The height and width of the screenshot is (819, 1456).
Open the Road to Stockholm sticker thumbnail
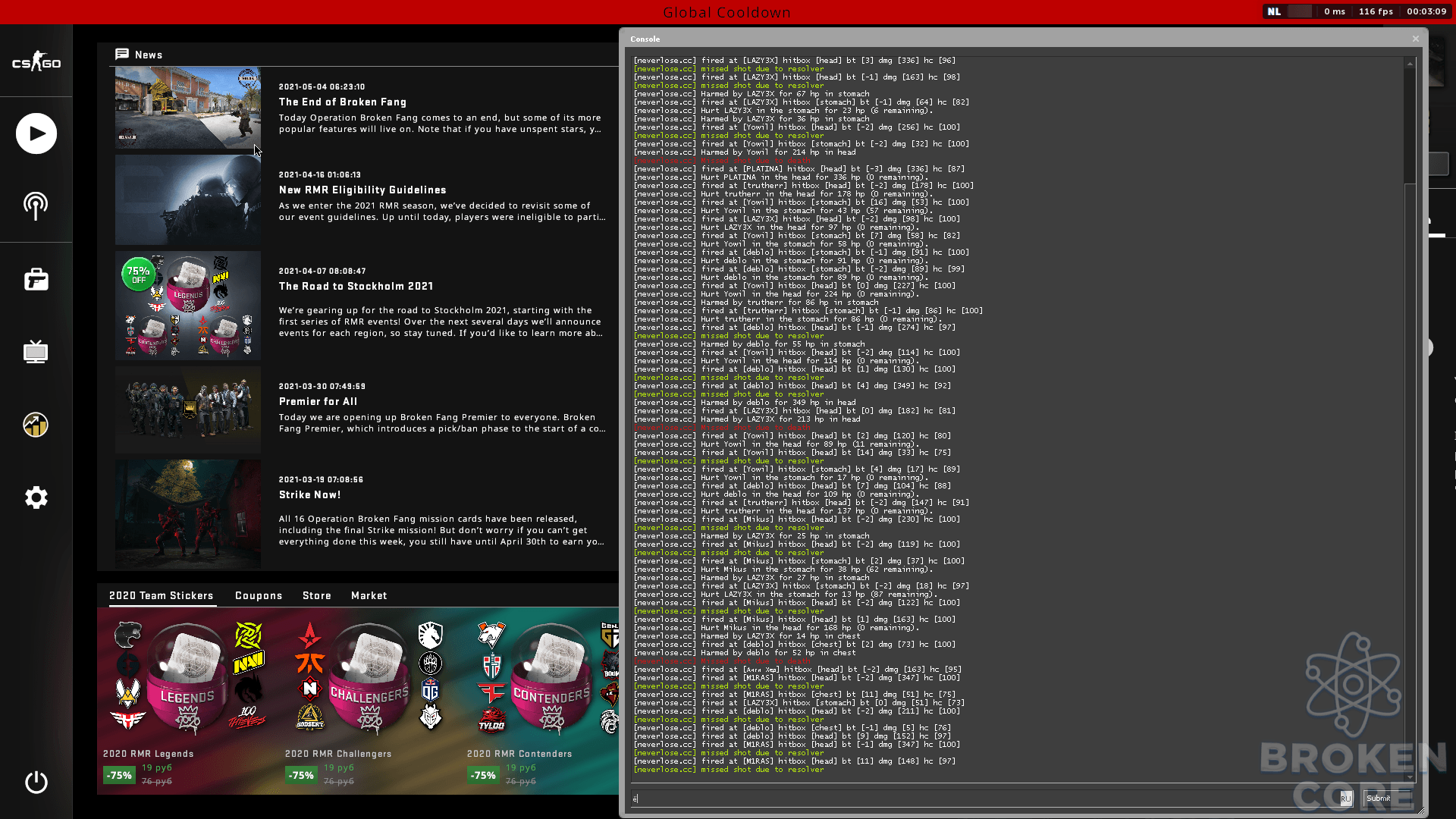[188, 306]
